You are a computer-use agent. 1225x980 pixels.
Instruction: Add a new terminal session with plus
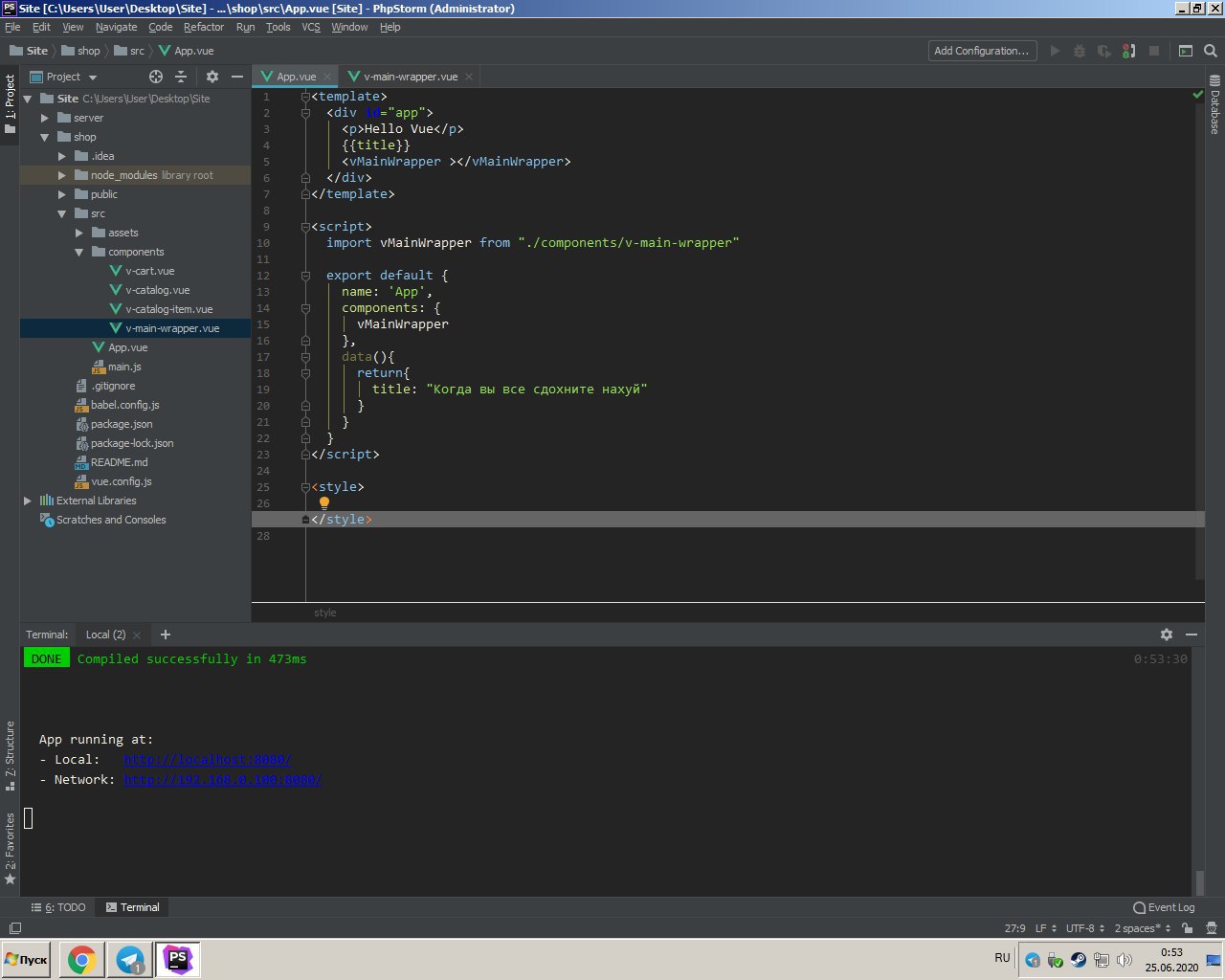(x=166, y=635)
